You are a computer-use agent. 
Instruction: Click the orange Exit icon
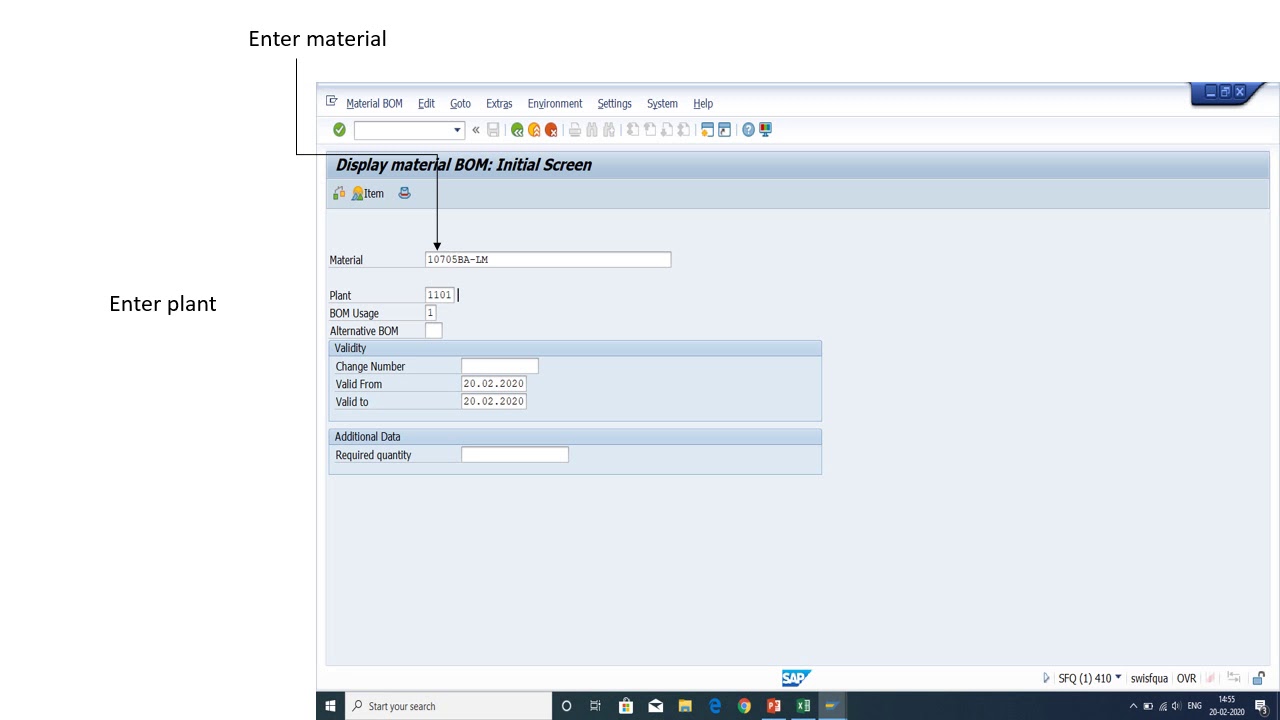click(534, 130)
